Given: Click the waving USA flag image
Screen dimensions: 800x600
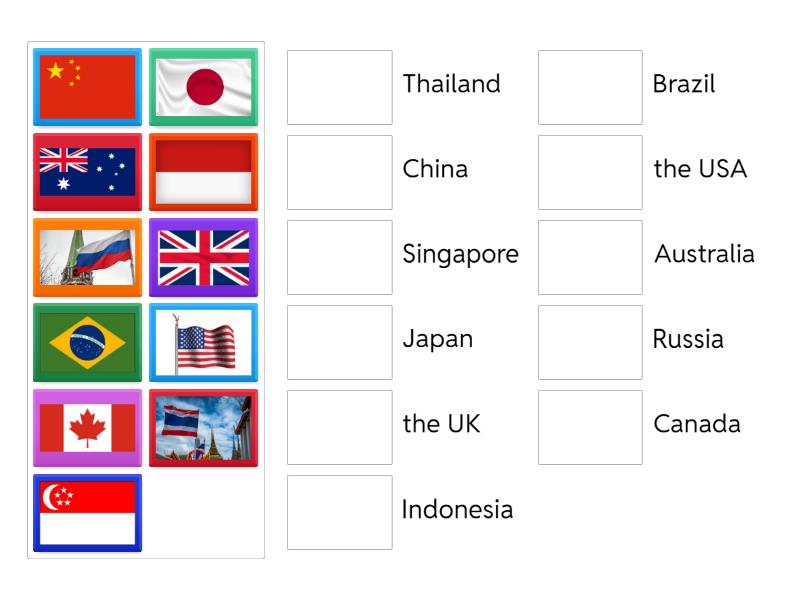Looking at the screenshot, I should (203, 342).
